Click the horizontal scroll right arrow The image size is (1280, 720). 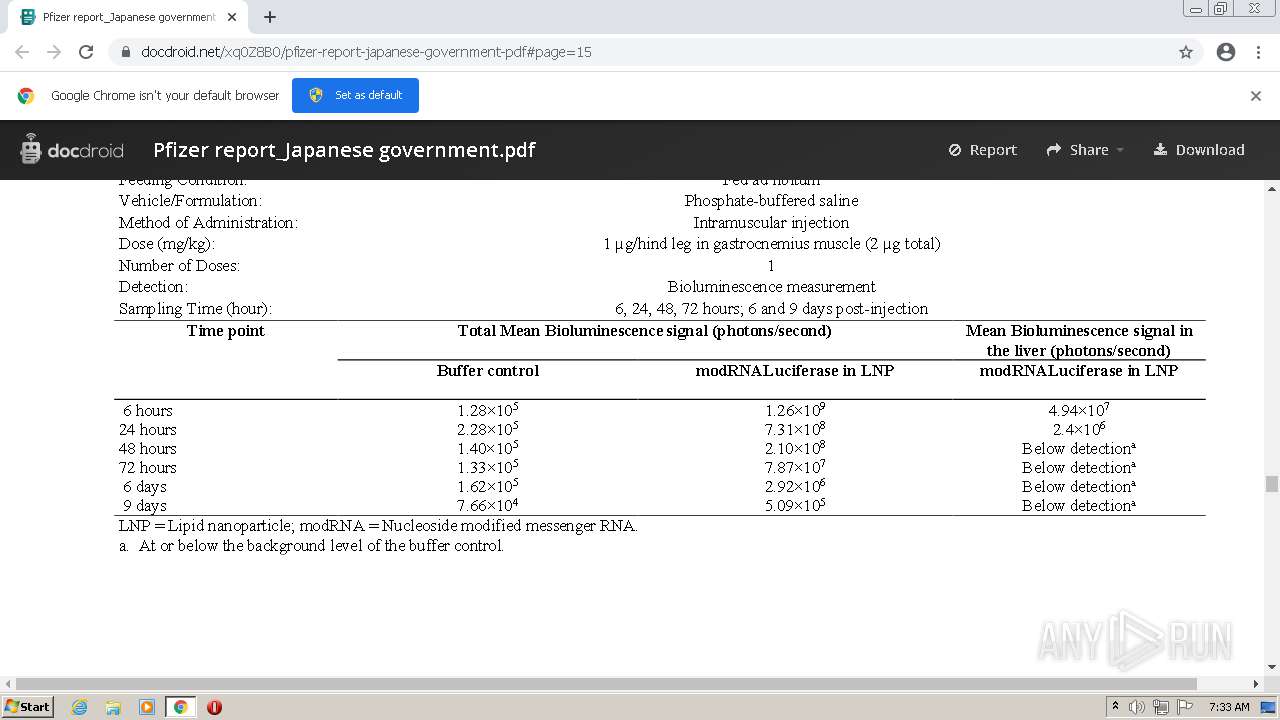[x=1256, y=684]
